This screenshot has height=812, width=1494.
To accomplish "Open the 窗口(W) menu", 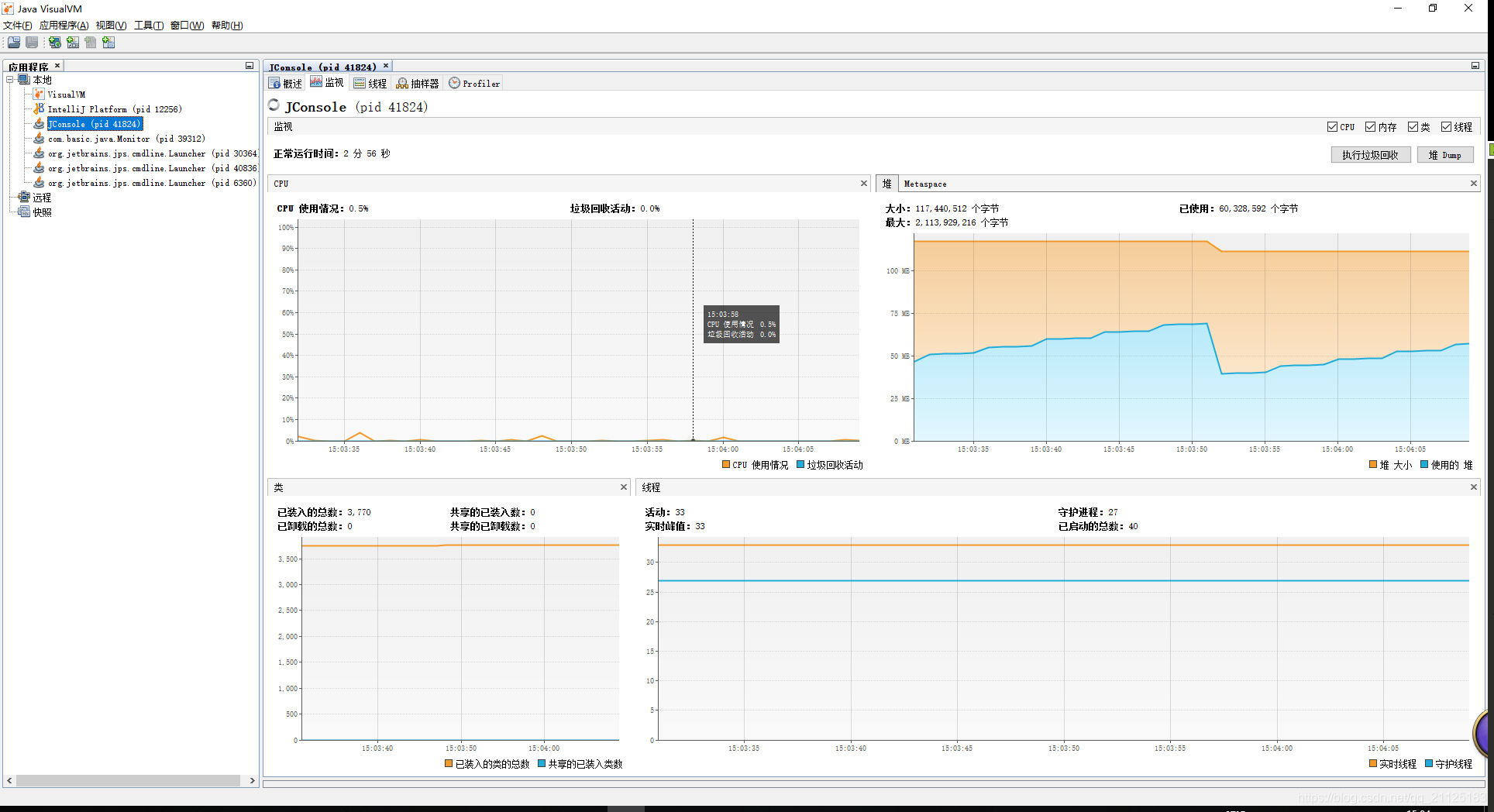I will click(x=188, y=26).
